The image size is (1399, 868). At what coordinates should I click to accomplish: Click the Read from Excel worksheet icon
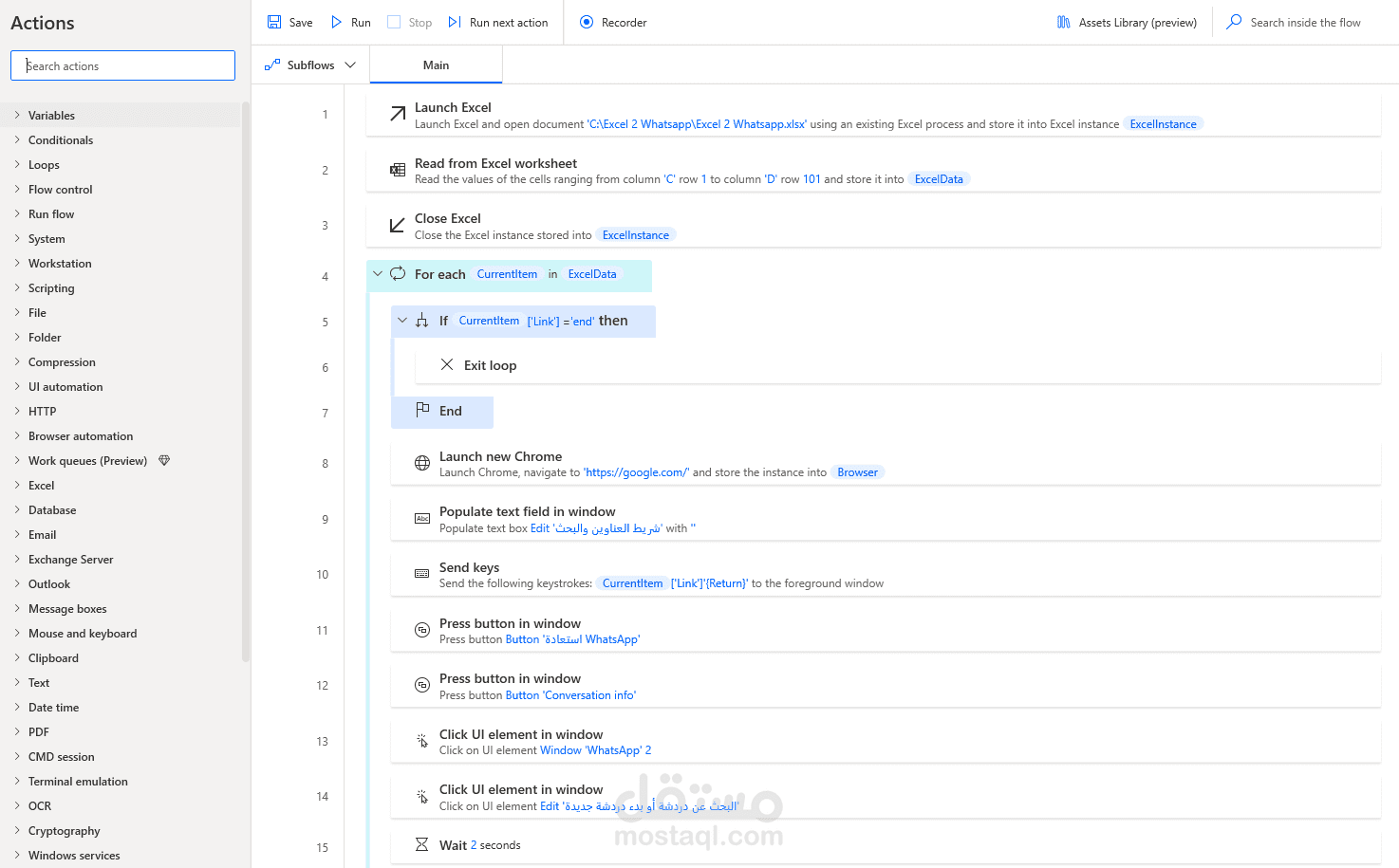tap(398, 170)
